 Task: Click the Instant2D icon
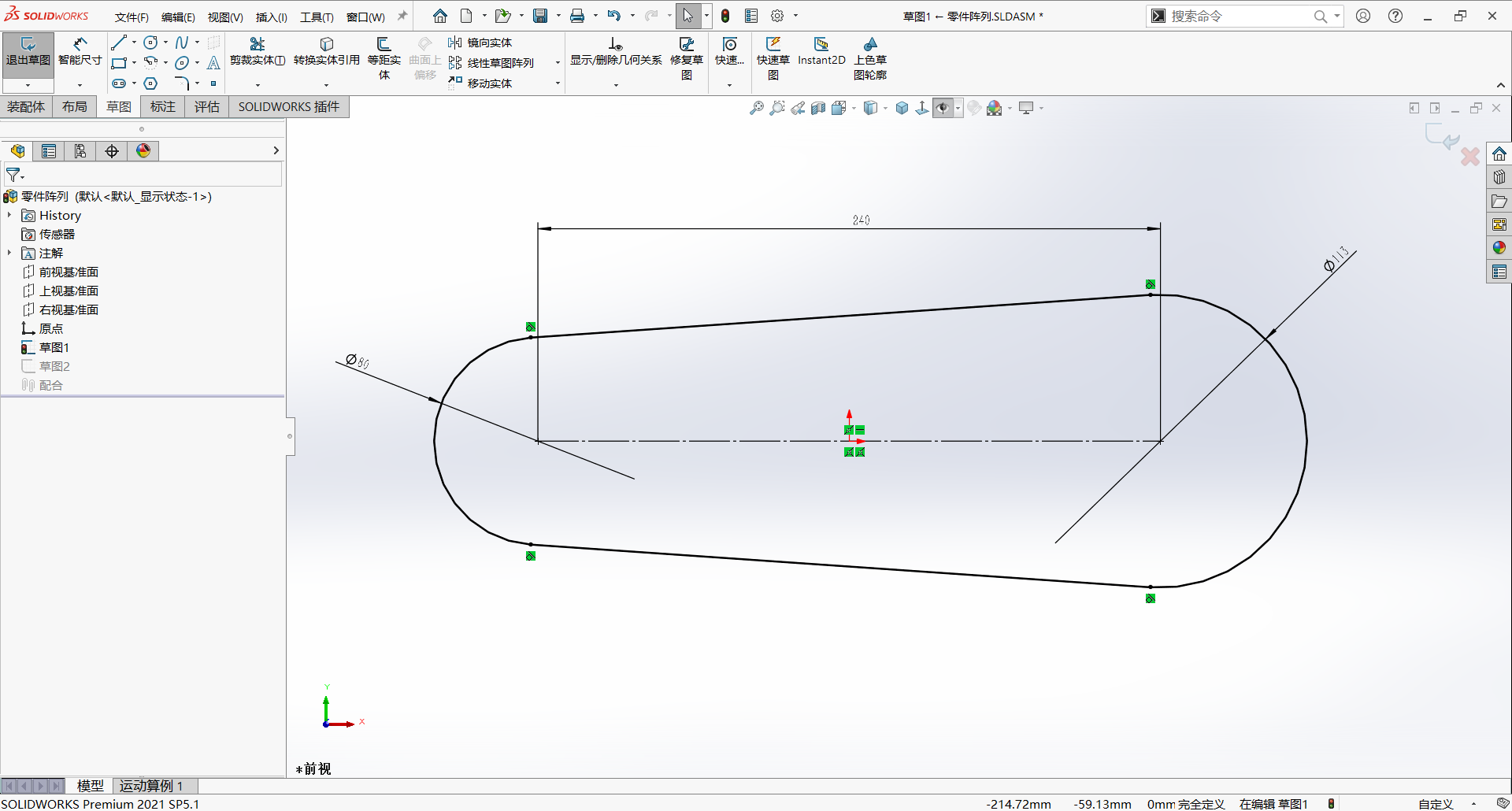[821, 52]
